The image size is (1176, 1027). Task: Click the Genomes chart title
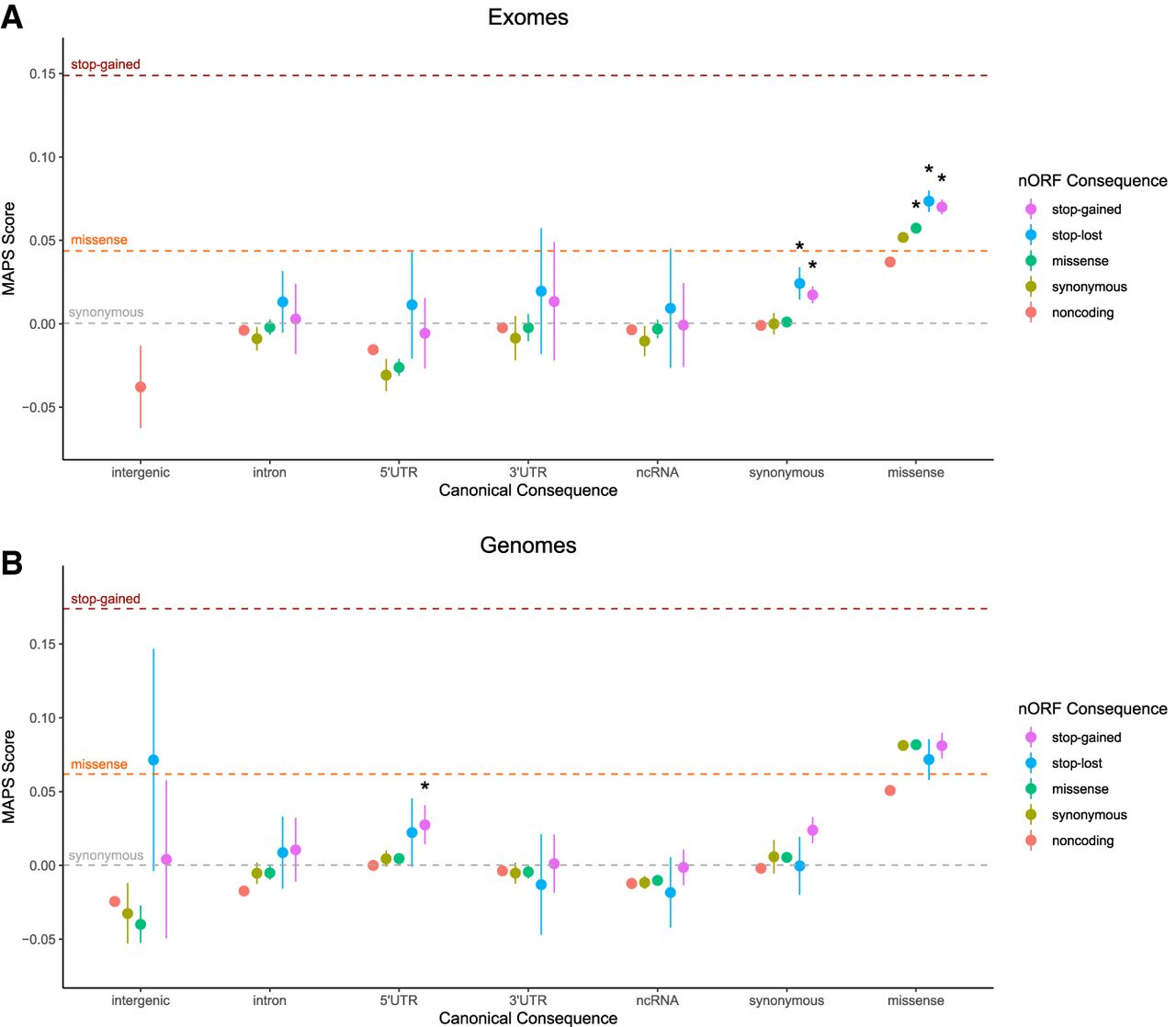point(528,546)
